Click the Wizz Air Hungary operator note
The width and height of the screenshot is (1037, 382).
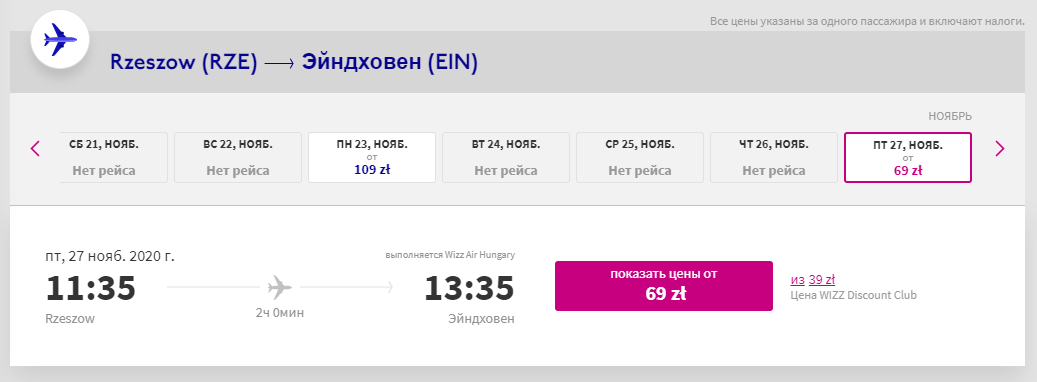[450, 255]
